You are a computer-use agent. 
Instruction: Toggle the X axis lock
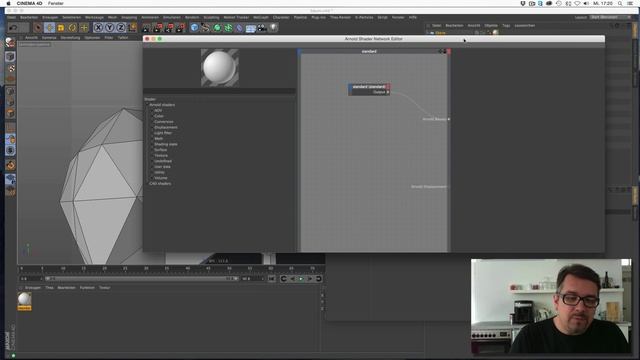[98, 28]
